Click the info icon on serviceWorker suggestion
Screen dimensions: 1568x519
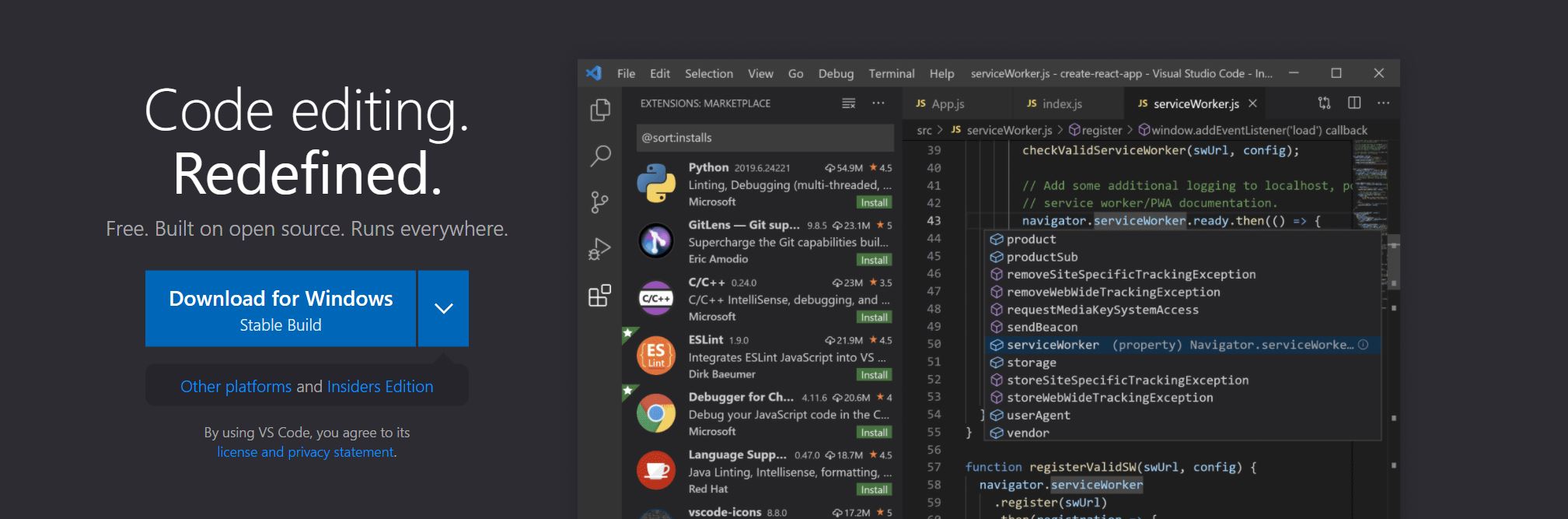tap(1363, 345)
